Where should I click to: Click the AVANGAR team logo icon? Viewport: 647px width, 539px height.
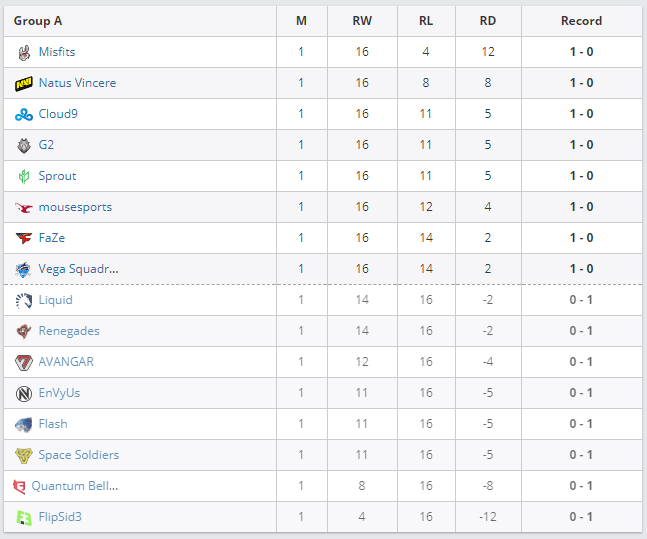click(24, 362)
